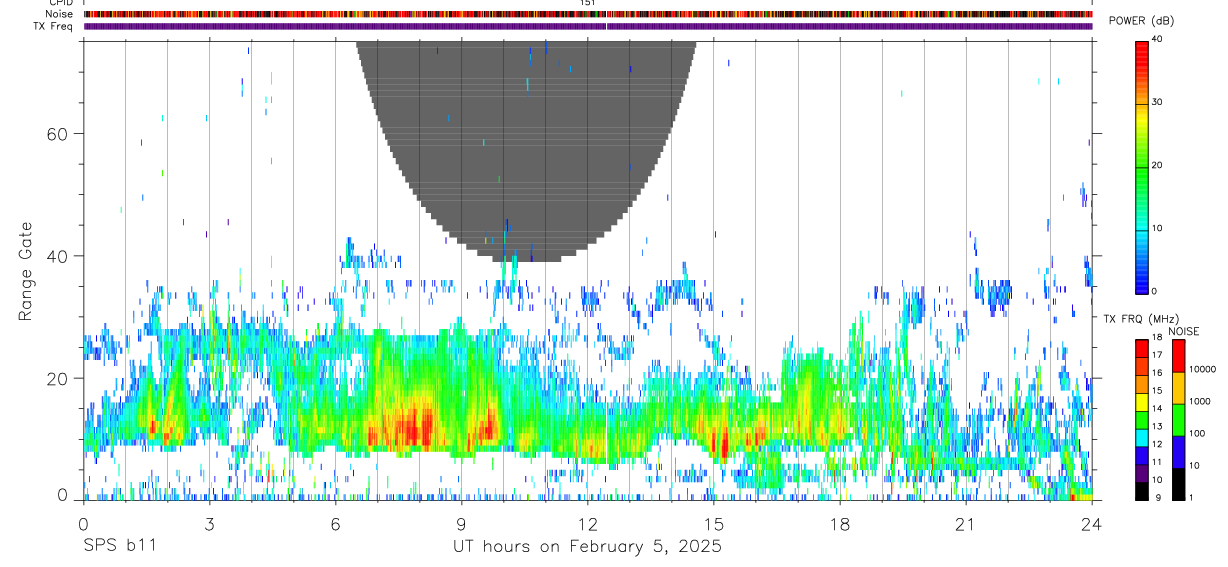The image size is (1228, 567).
Task: Click the 'NOISE' legend title
Action: [1184, 332]
